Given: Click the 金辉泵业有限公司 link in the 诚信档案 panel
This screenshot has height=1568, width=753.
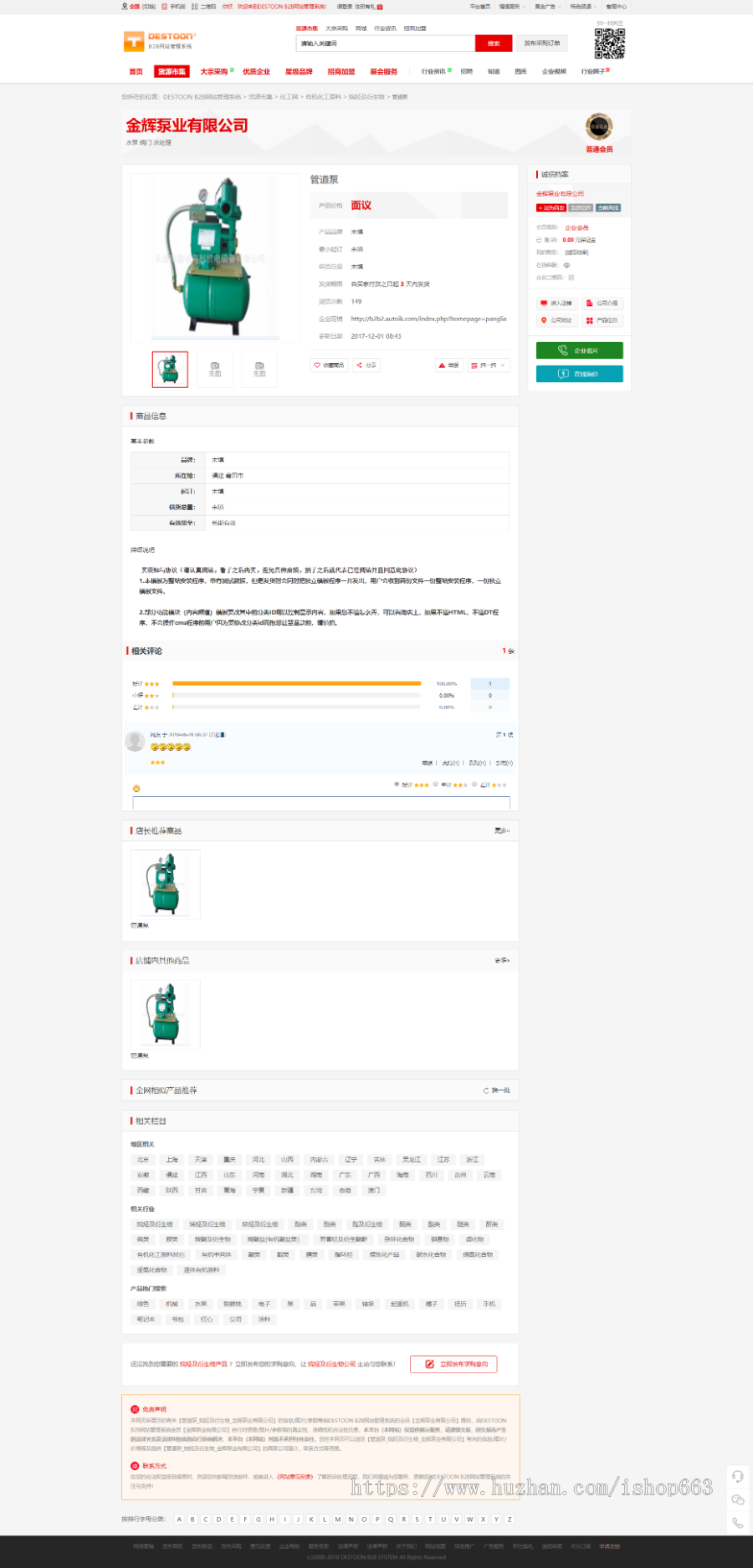Looking at the screenshot, I should pyautogui.click(x=561, y=194).
